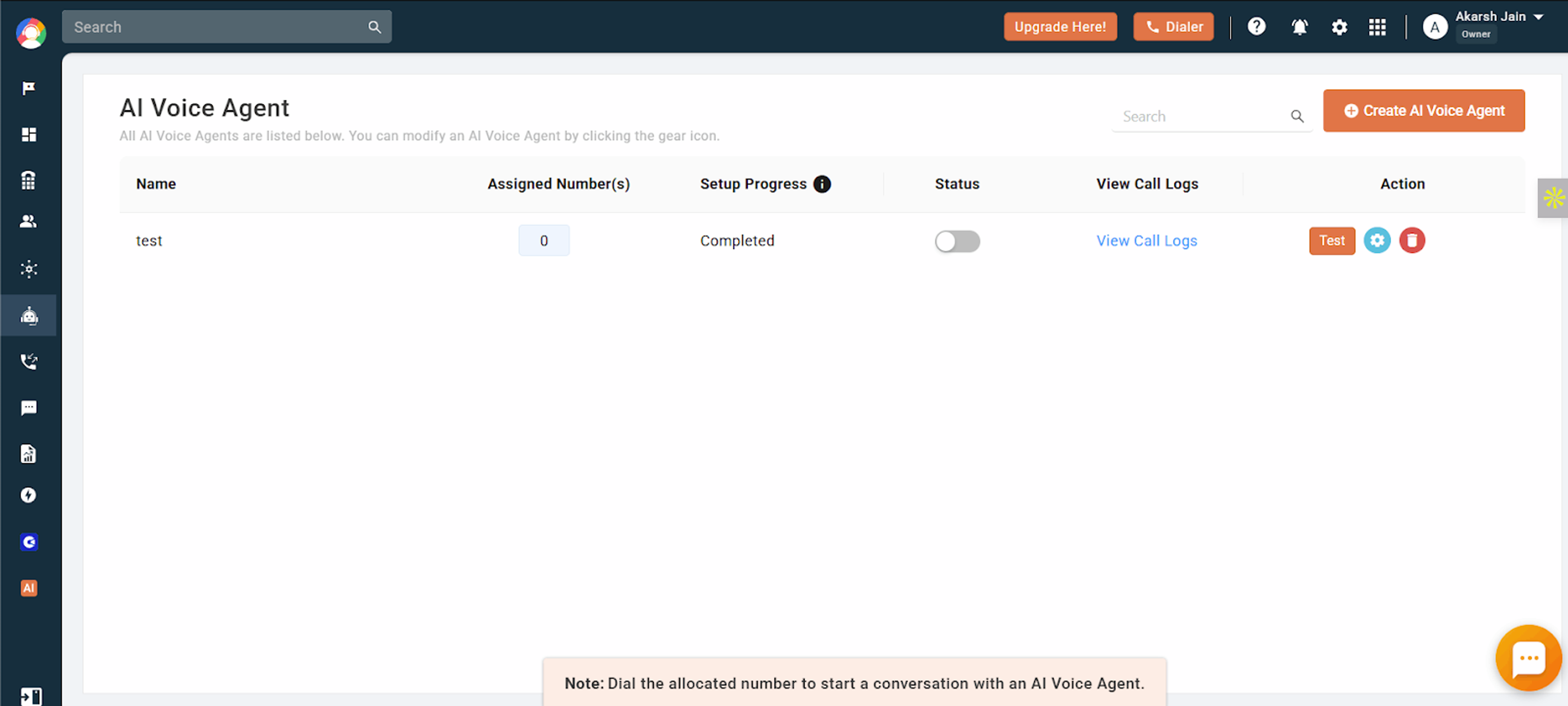Click the blue gear icon for the test agent
The height and width of the screenshot is (706, 1568).
(1377, 241)
